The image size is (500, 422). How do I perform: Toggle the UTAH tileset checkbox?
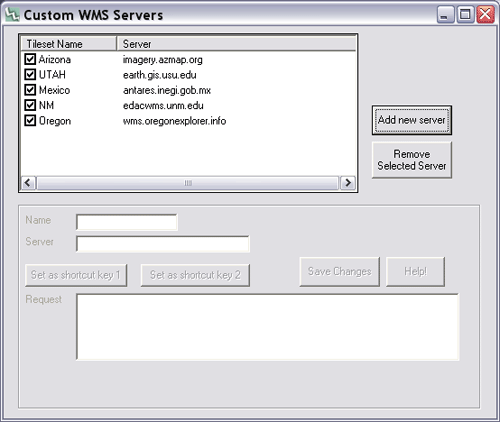pyautogui.click(x=30, y=74)
